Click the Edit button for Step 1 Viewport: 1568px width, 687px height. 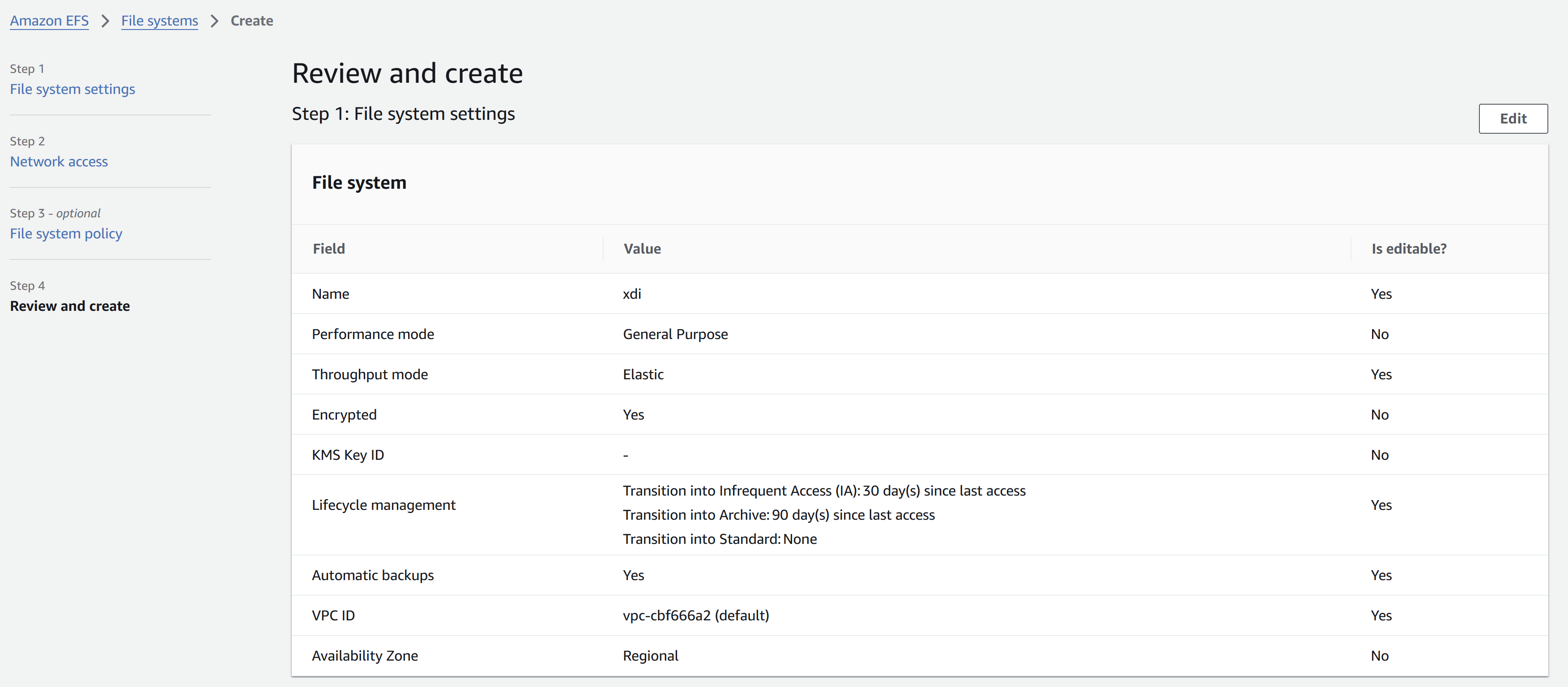(1513, 119)
